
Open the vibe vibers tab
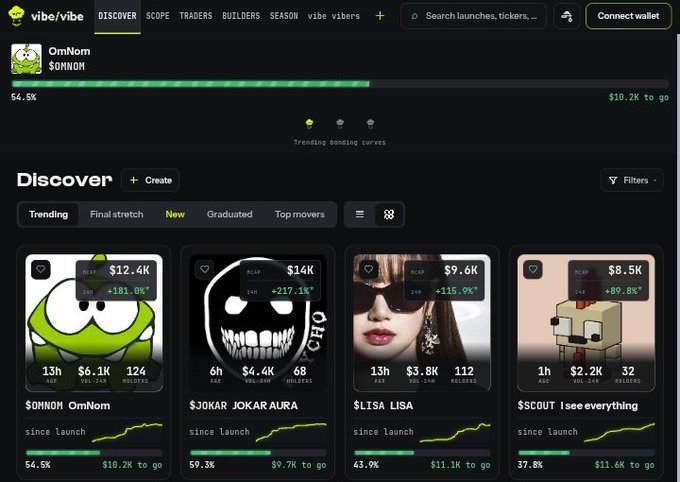click(333, 16)
